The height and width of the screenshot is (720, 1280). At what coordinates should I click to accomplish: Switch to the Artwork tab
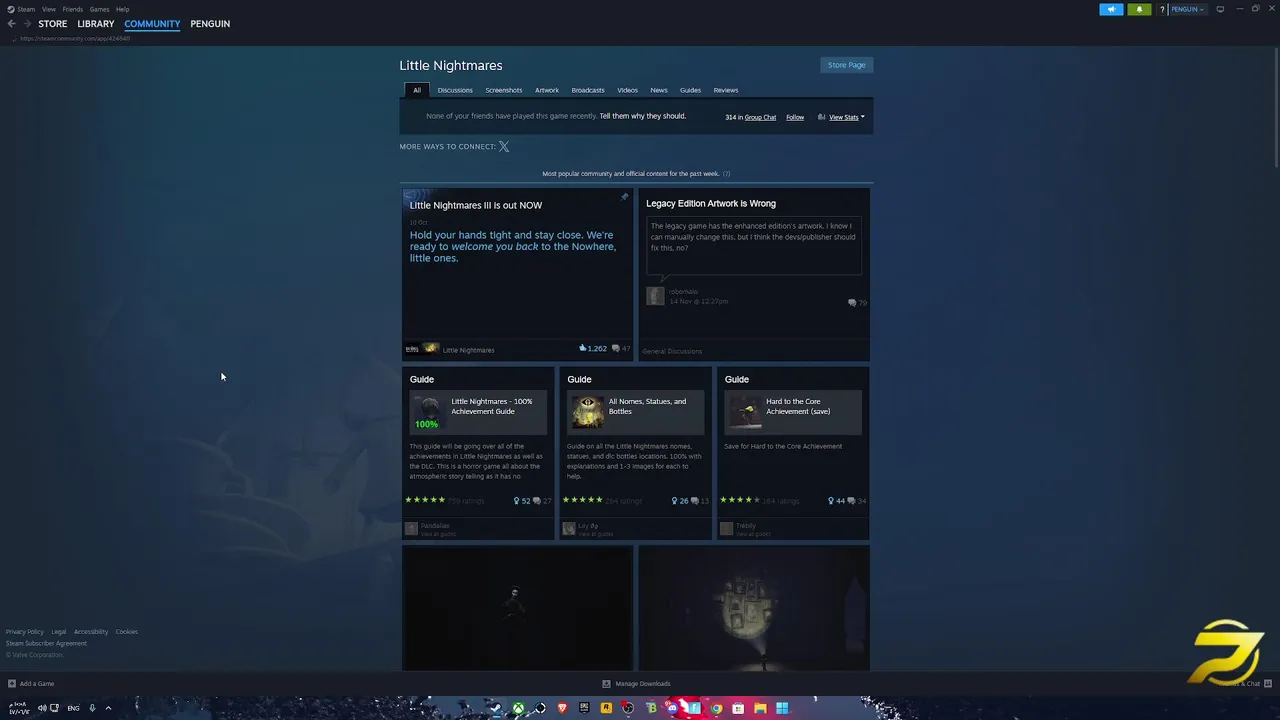pos(547,90)
